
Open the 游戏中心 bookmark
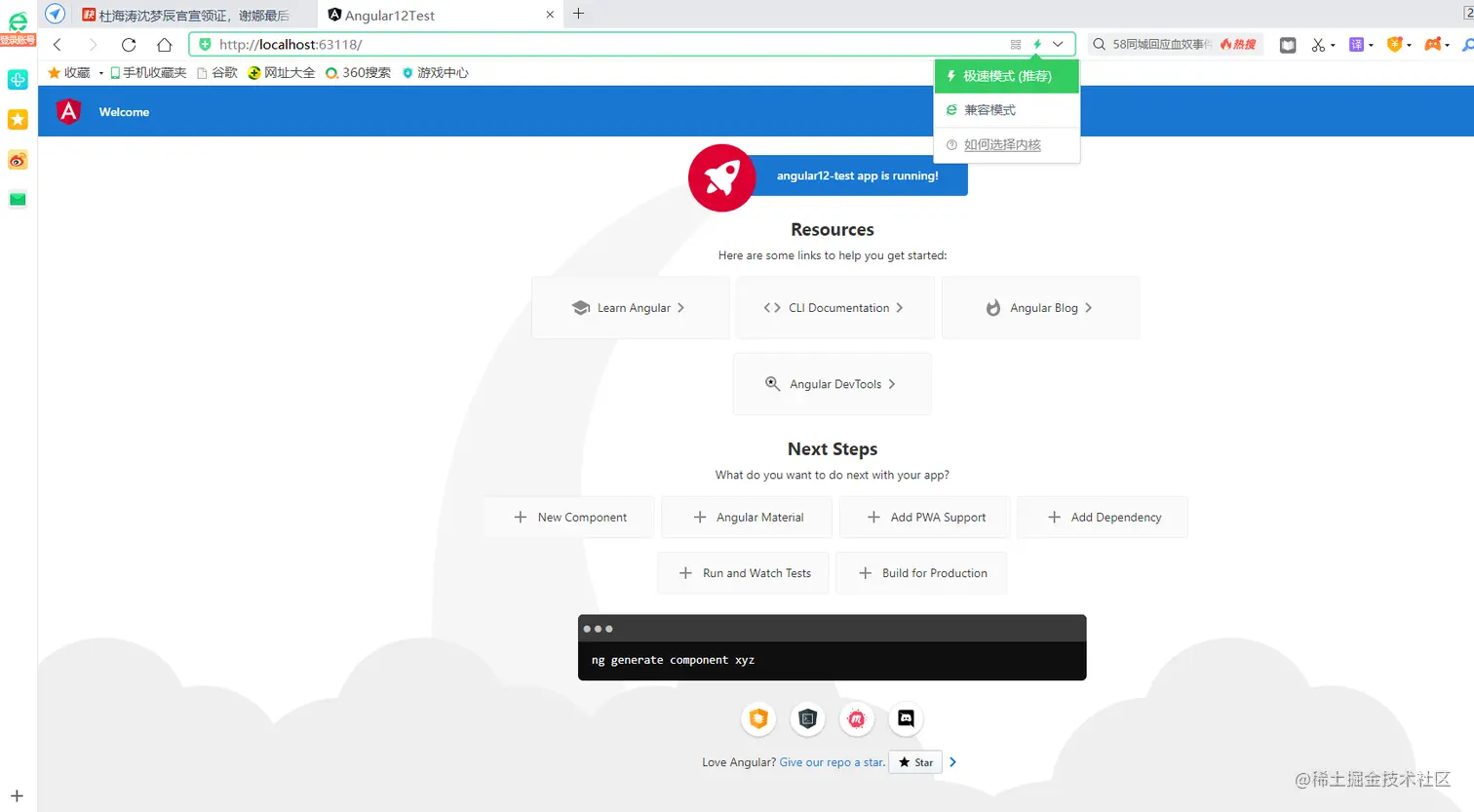pyautogui.click(x=436, y=73)
